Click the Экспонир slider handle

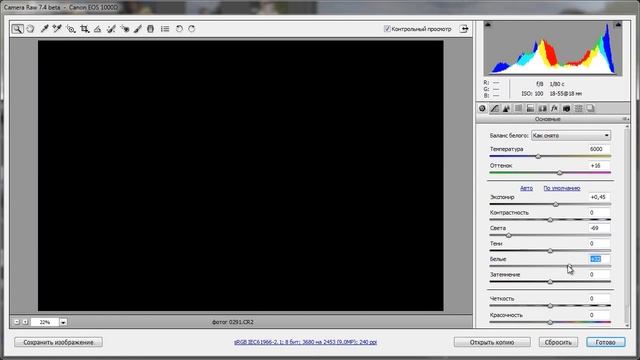[x=556, y=204]
